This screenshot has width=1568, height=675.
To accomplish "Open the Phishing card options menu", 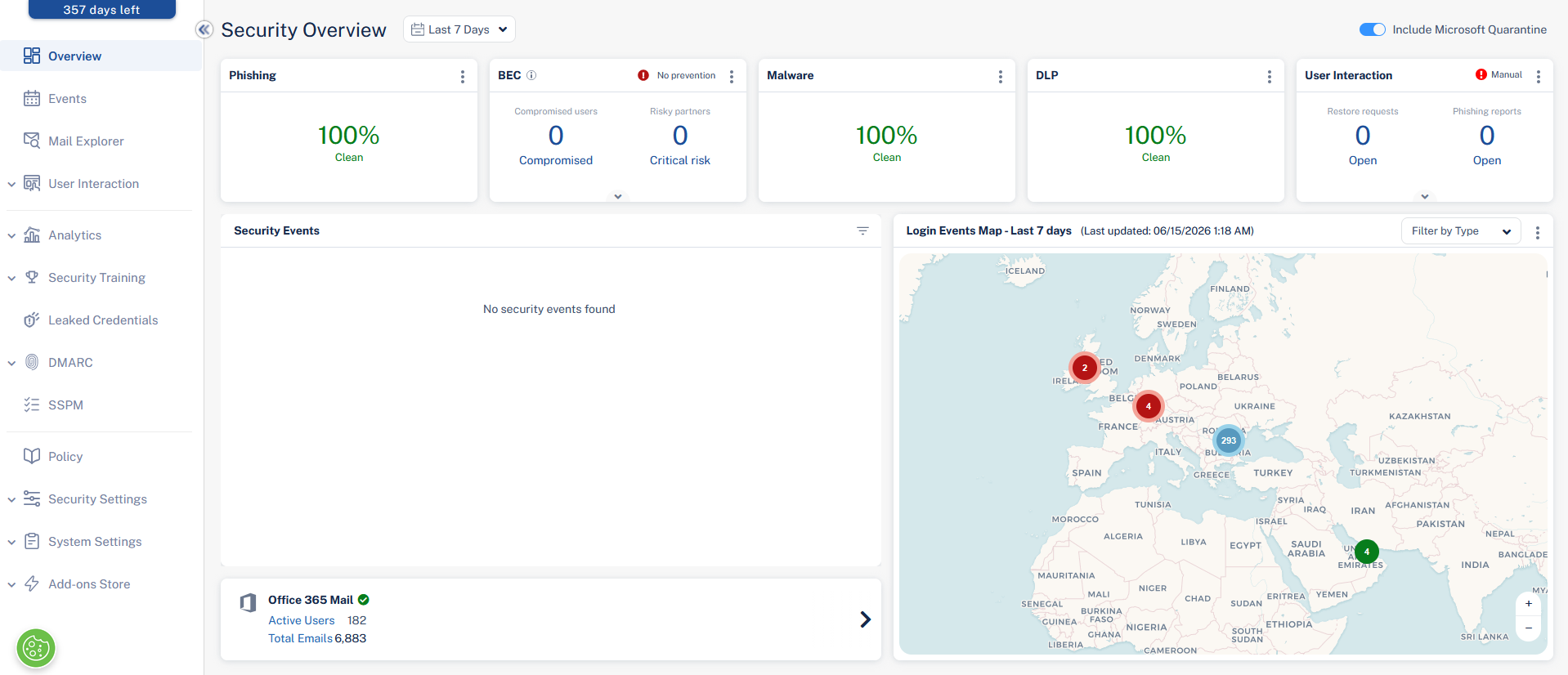I will tap(463, 76).
